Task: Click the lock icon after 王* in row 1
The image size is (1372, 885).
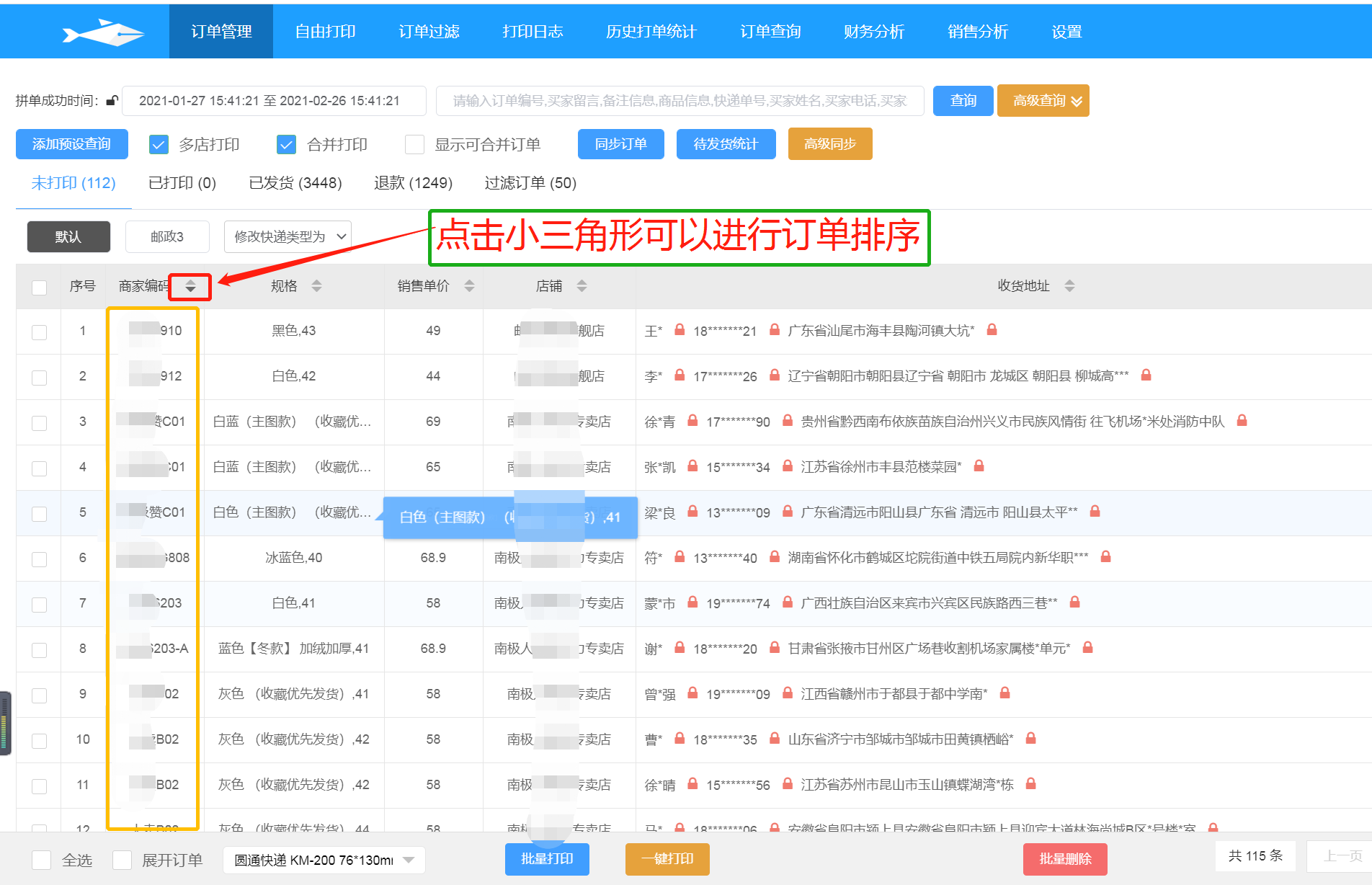Action: 679,330
